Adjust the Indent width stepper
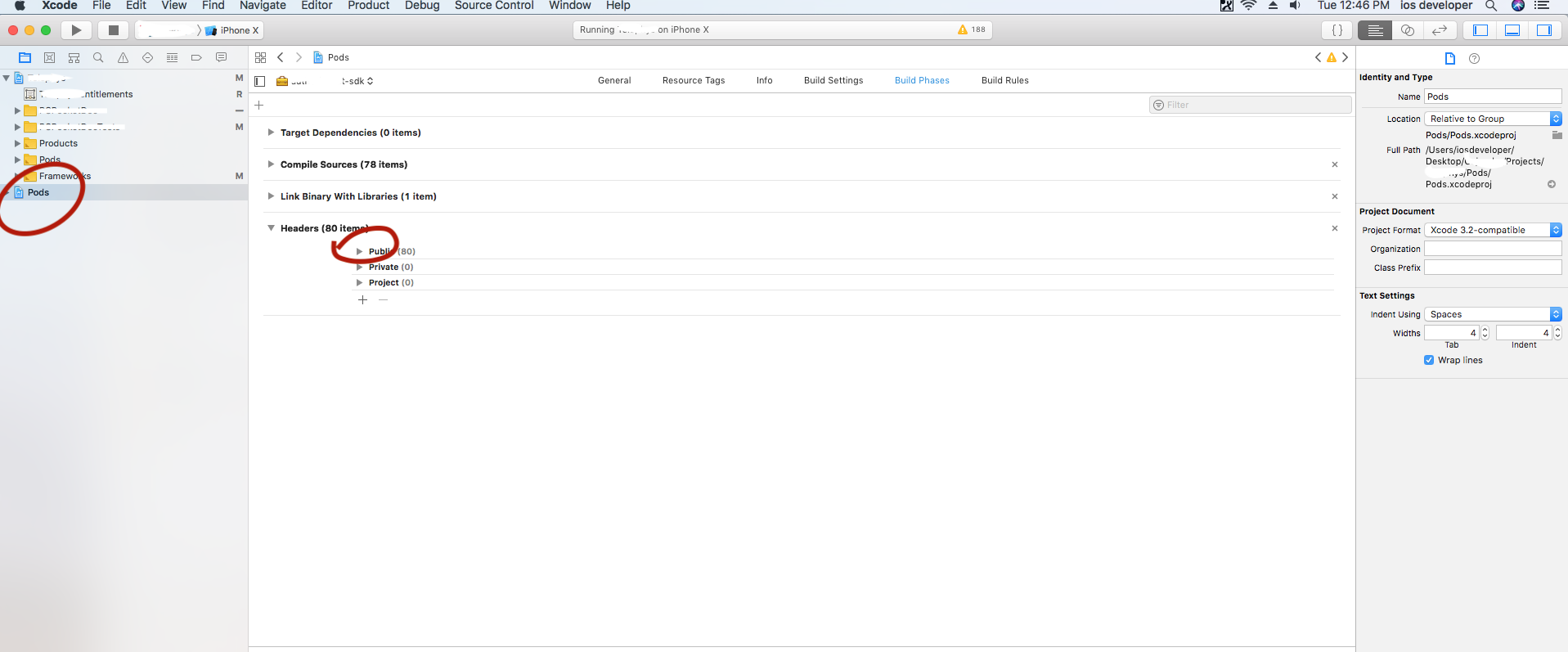1568x652 pixels. [1557, 333]
